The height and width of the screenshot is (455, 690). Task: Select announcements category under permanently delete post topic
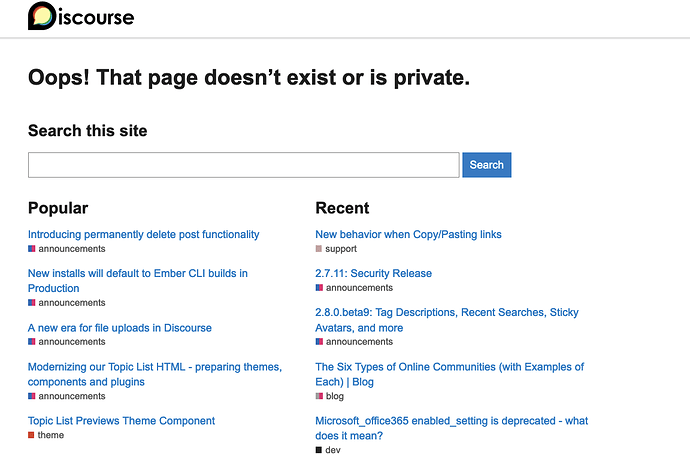point(67,249)
